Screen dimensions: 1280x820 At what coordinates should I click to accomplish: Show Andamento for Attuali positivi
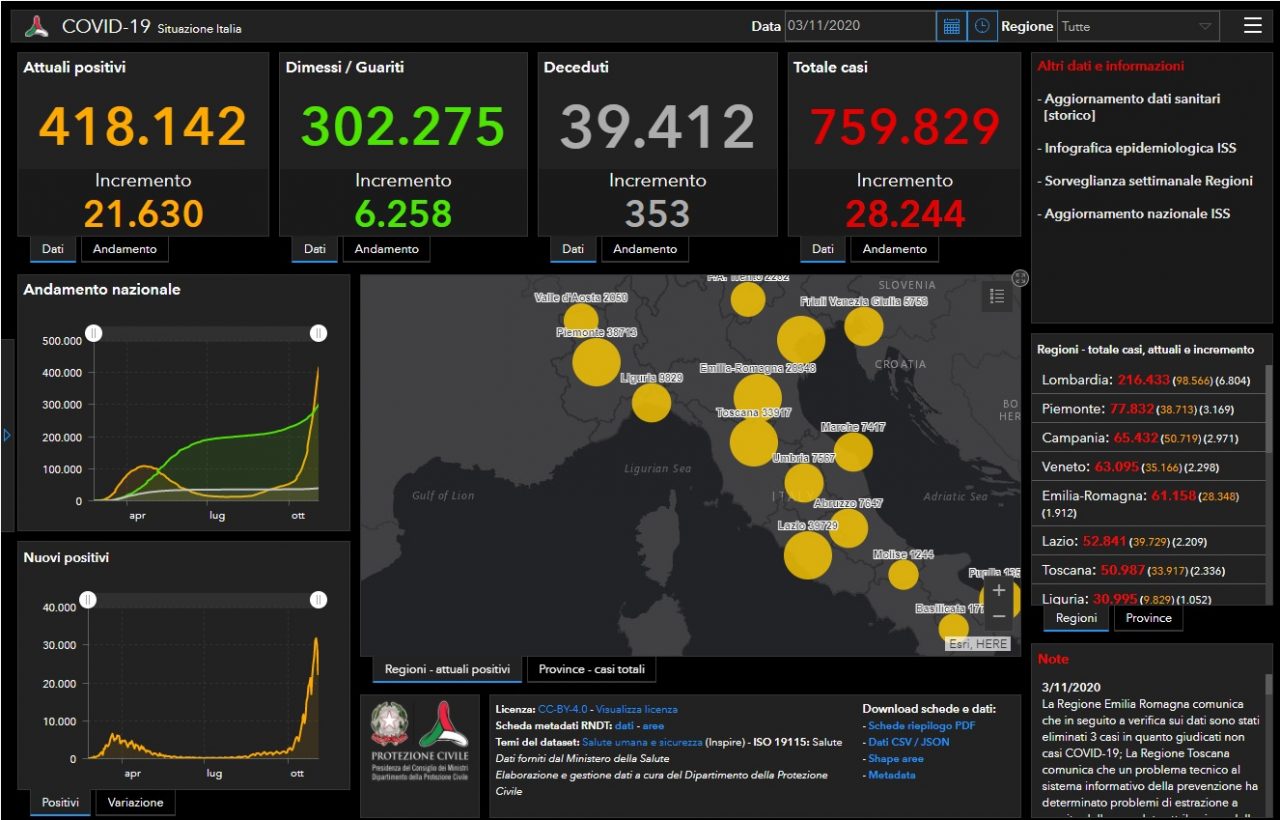(x=125, y=249)
